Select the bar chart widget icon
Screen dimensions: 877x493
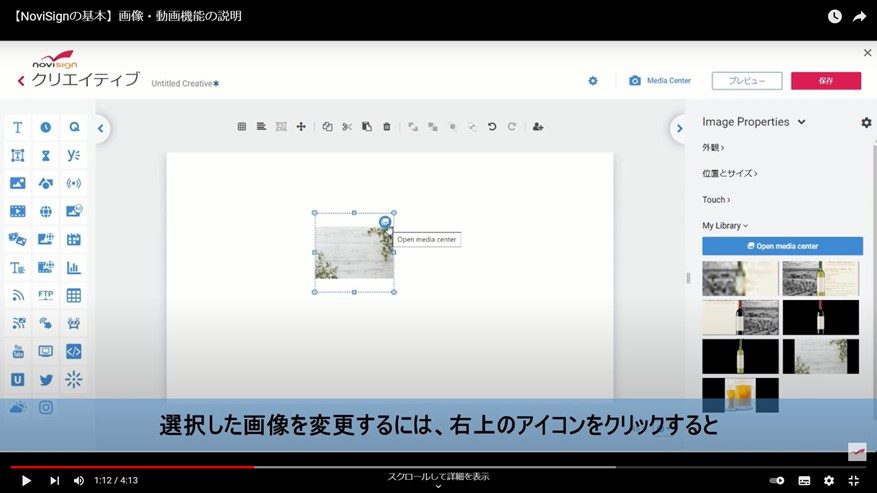pyautogui.click(x=74, y=267)
